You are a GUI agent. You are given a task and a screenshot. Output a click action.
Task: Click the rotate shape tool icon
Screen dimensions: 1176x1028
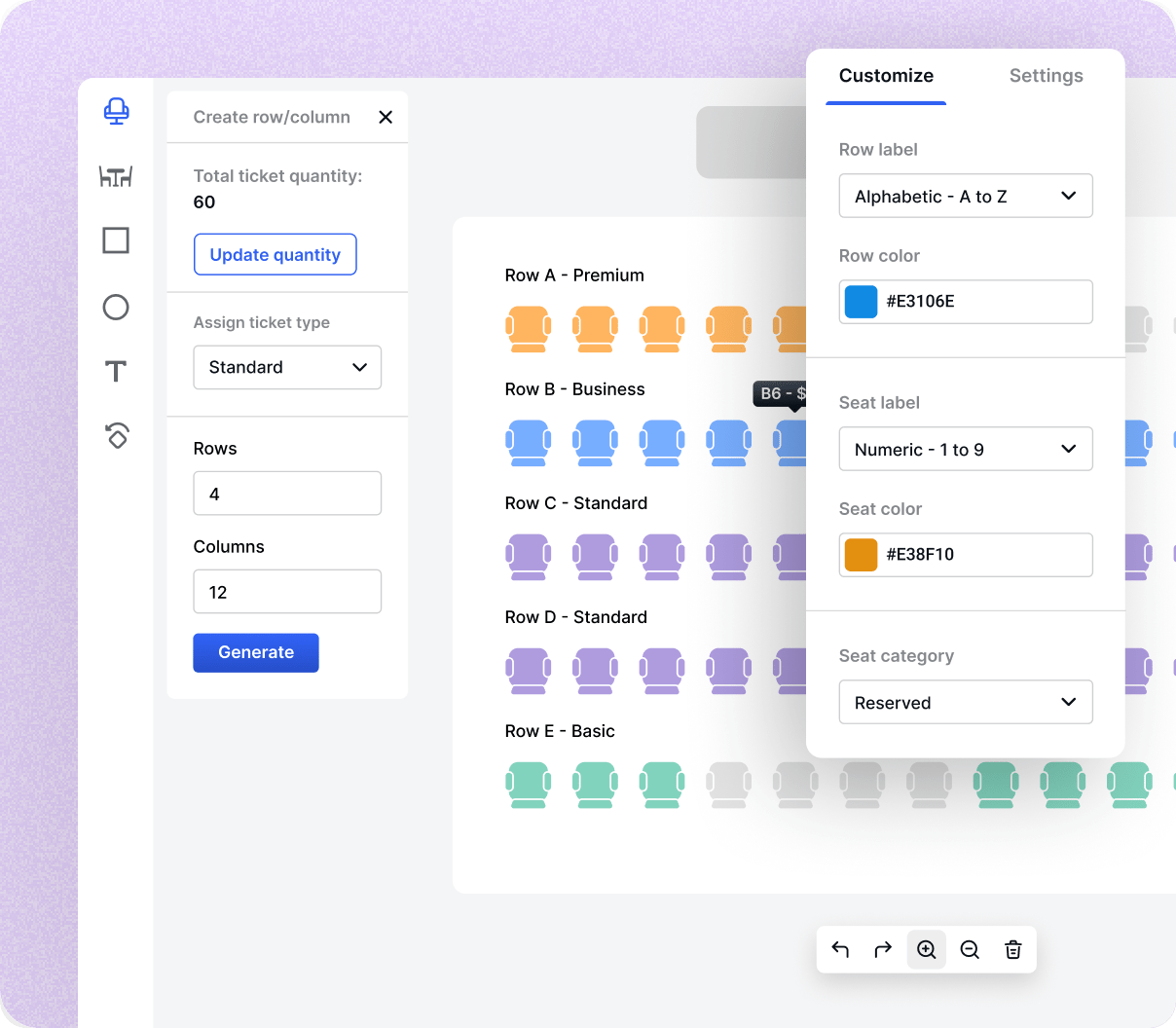(117, 435)
